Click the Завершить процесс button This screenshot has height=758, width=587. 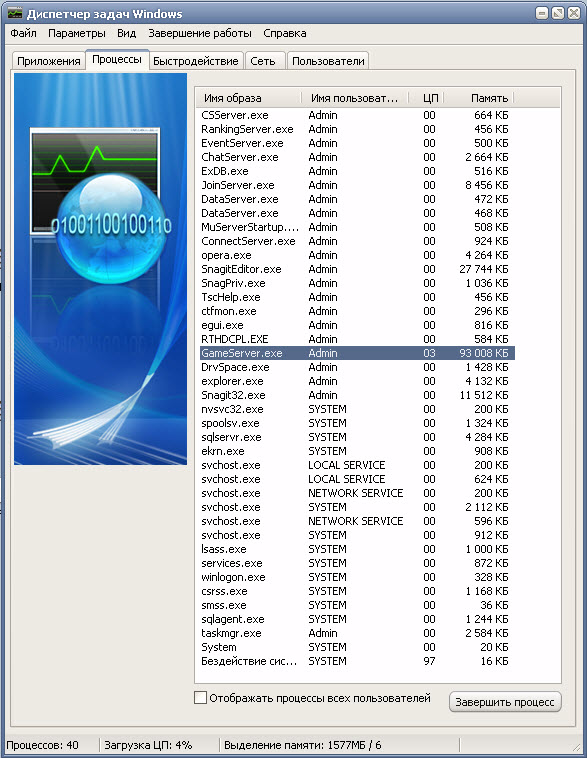click(505, 702)
